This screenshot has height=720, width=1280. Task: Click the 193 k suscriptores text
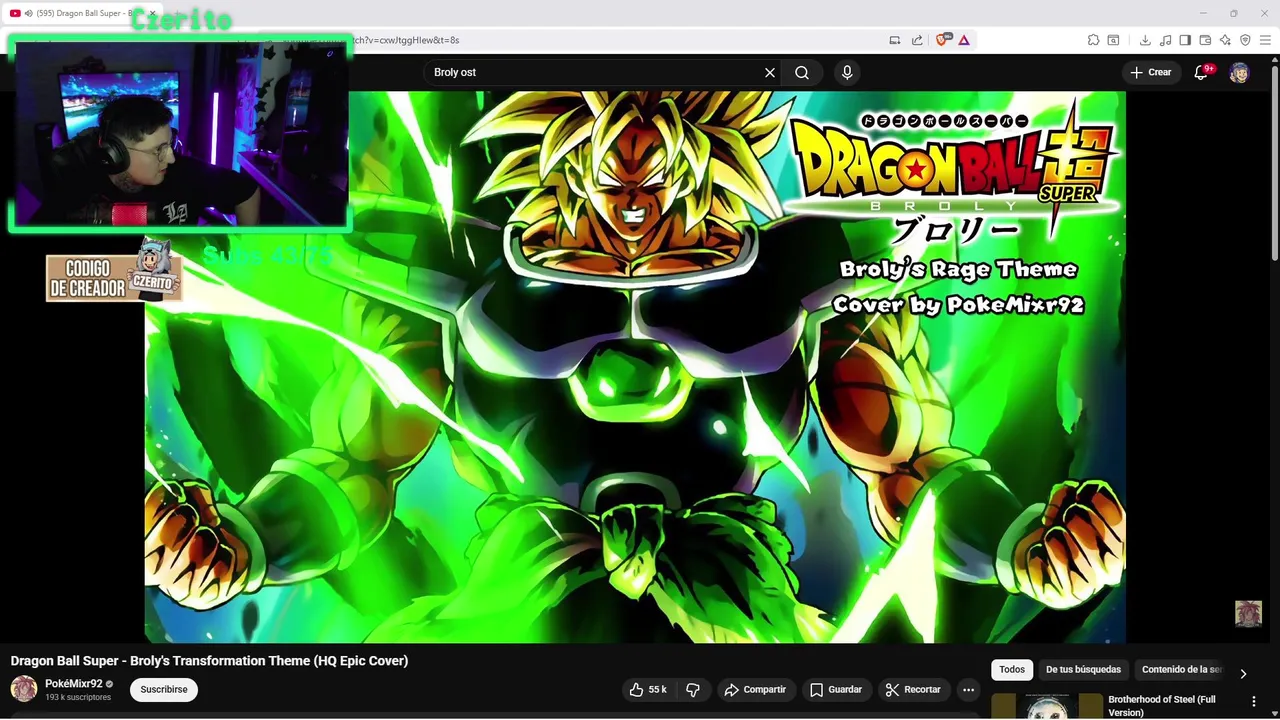tap(78, 697)
